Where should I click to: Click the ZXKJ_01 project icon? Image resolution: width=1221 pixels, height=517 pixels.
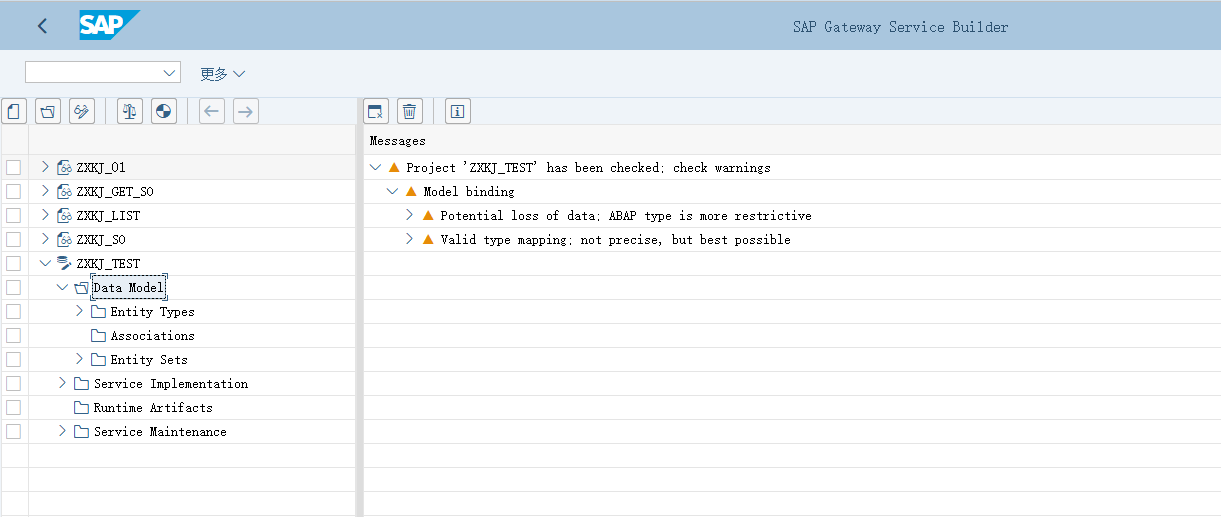64,168
